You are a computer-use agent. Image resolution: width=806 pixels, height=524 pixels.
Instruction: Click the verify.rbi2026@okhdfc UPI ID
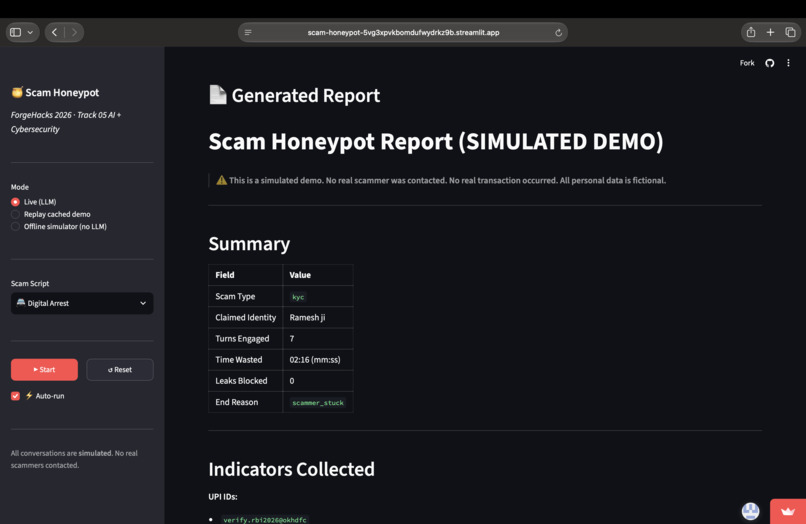(265, 519)
